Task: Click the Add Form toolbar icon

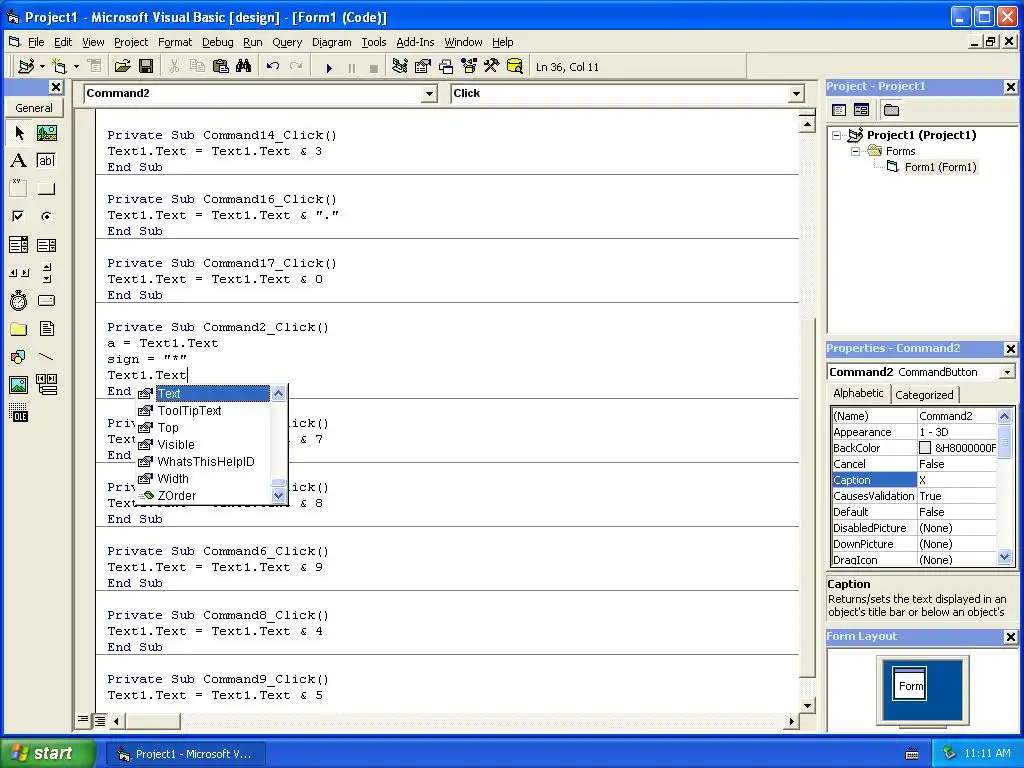Action: tap(59, 66)
